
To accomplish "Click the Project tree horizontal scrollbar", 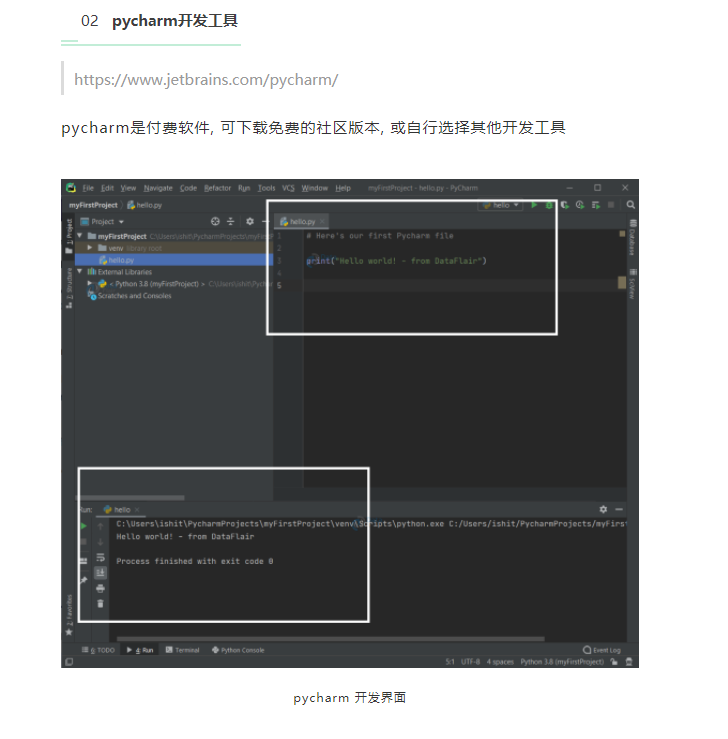I will pos(131,498).
